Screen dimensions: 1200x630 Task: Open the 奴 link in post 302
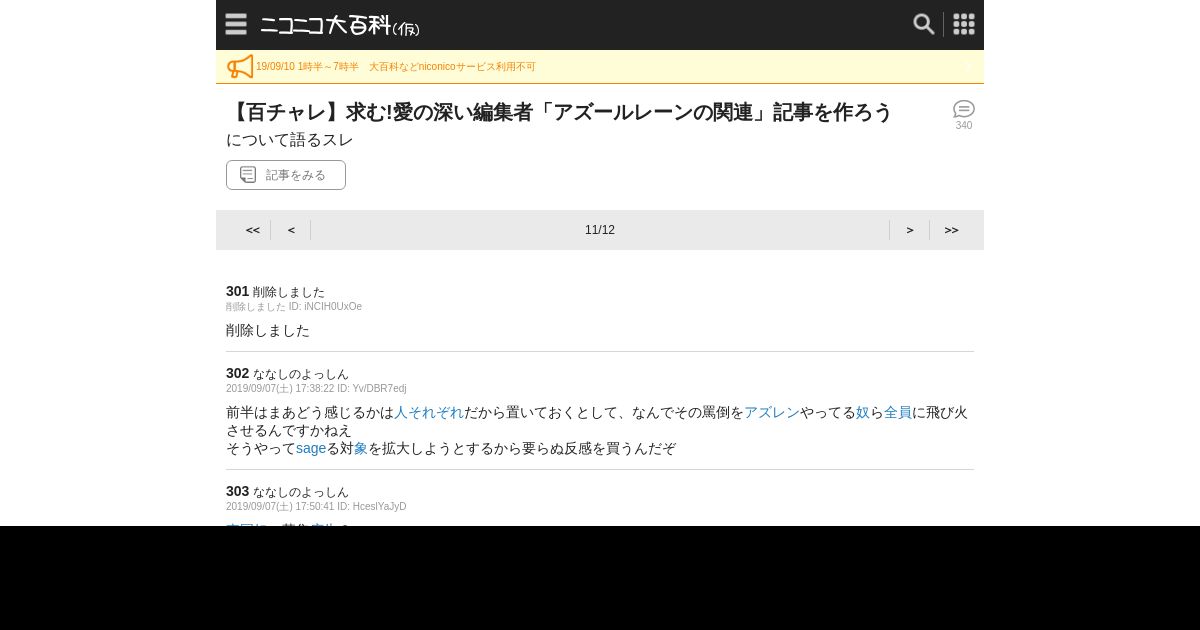pyautogui.click(x=863, y=412)
